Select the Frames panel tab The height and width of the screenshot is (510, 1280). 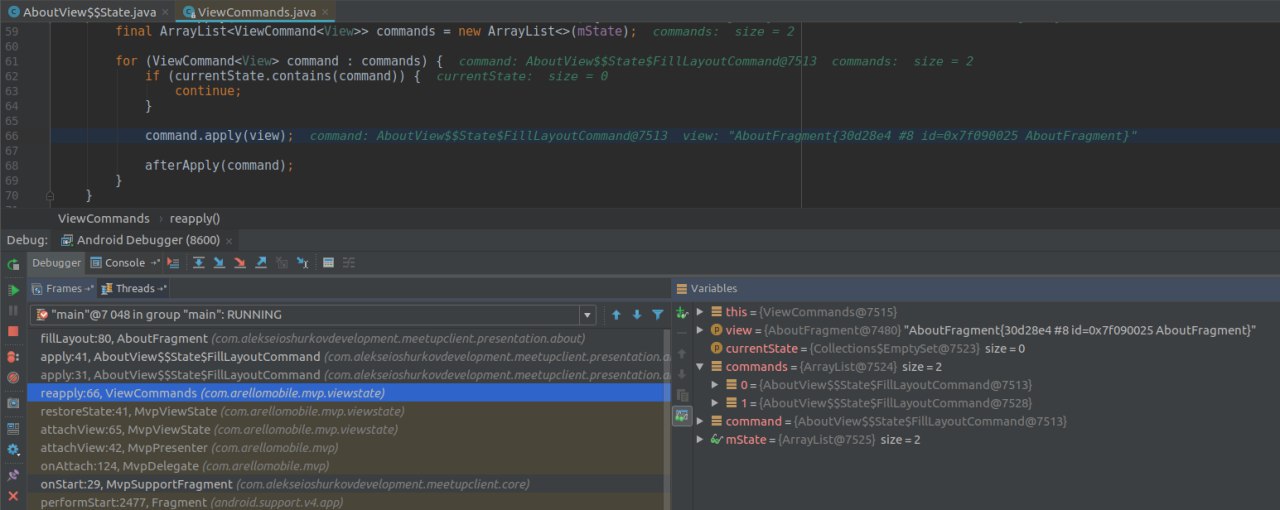pos(62,288)
